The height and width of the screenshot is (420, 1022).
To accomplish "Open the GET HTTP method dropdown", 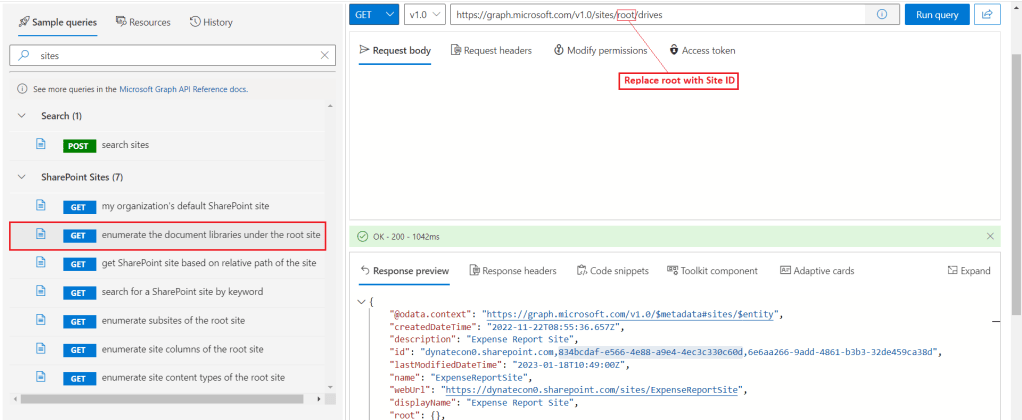I will [375, 15].
